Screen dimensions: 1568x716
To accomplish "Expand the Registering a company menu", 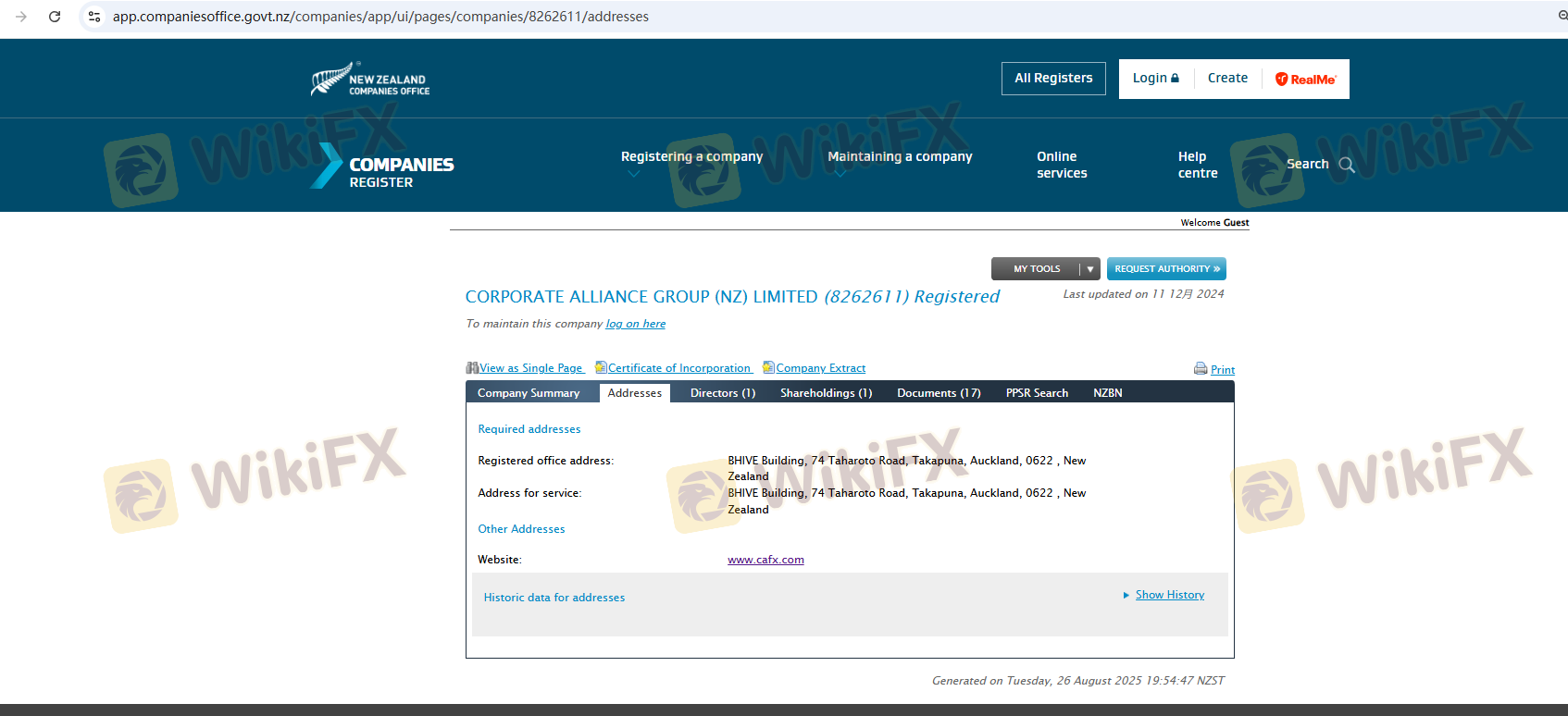I will point(691,157).
